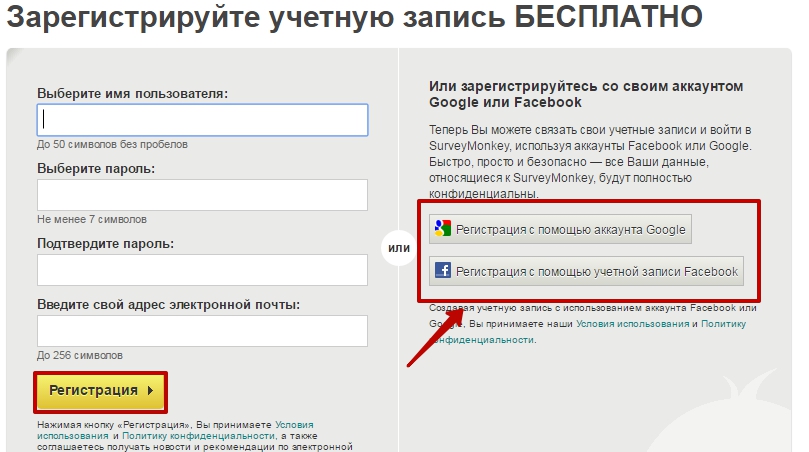Select the «Подтвердите пароль» text box
Image resolution: width=809 pixels, height=452 pixels.
(202, 270)
